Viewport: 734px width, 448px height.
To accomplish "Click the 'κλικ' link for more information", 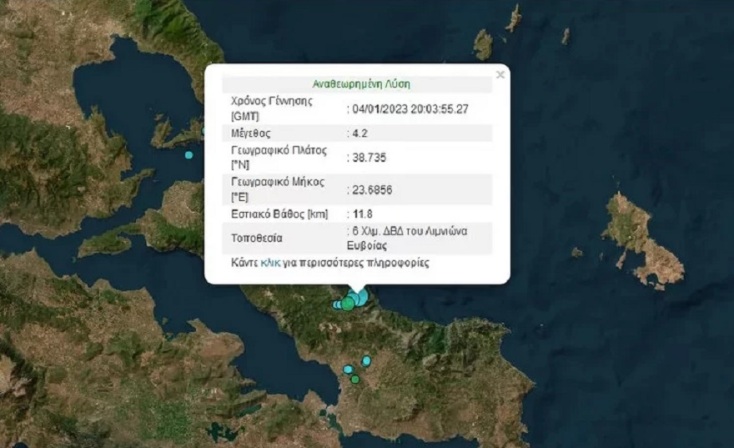I will [269, 263].
